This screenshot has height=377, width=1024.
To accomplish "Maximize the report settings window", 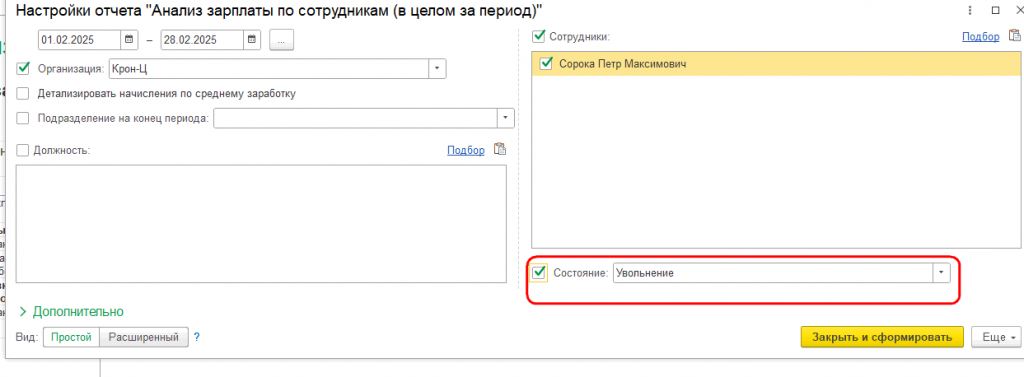I will point(995,10).
